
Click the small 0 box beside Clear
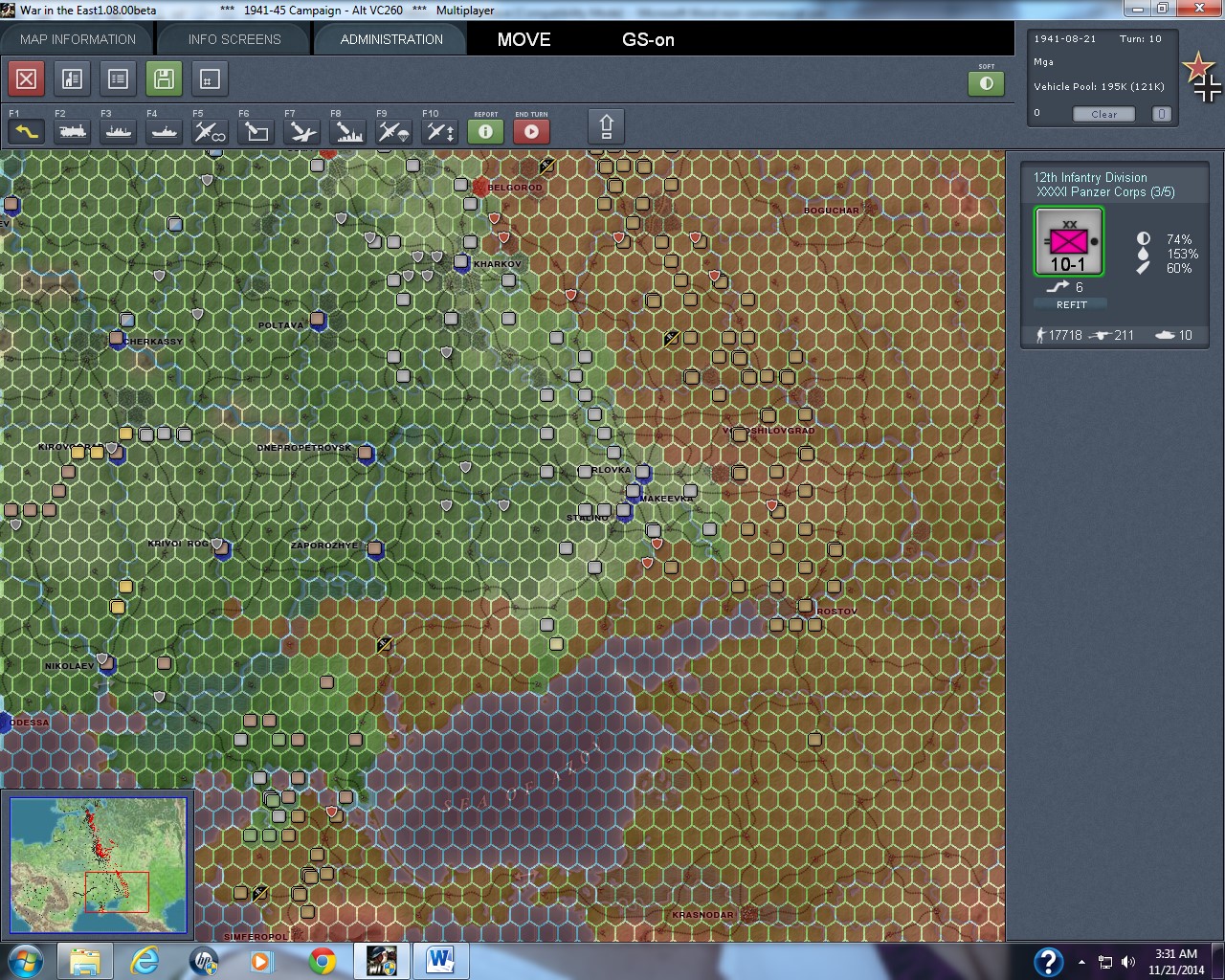(1161, 114)
